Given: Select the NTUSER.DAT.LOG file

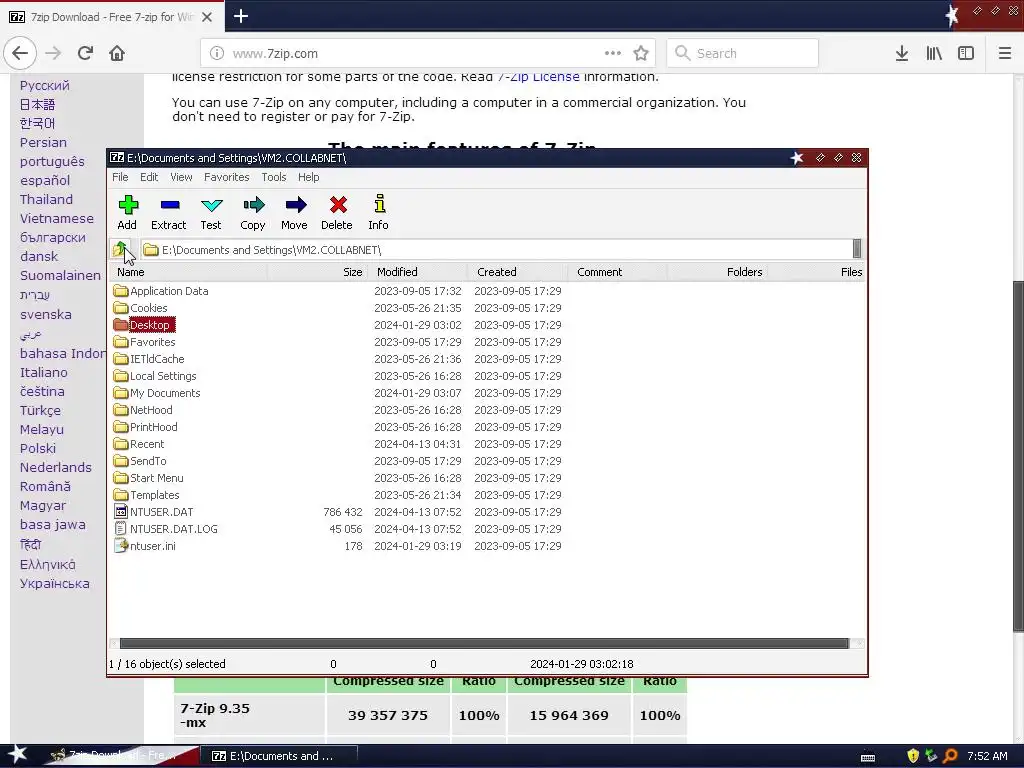Looking at the screenshot, I should [166, 528].
